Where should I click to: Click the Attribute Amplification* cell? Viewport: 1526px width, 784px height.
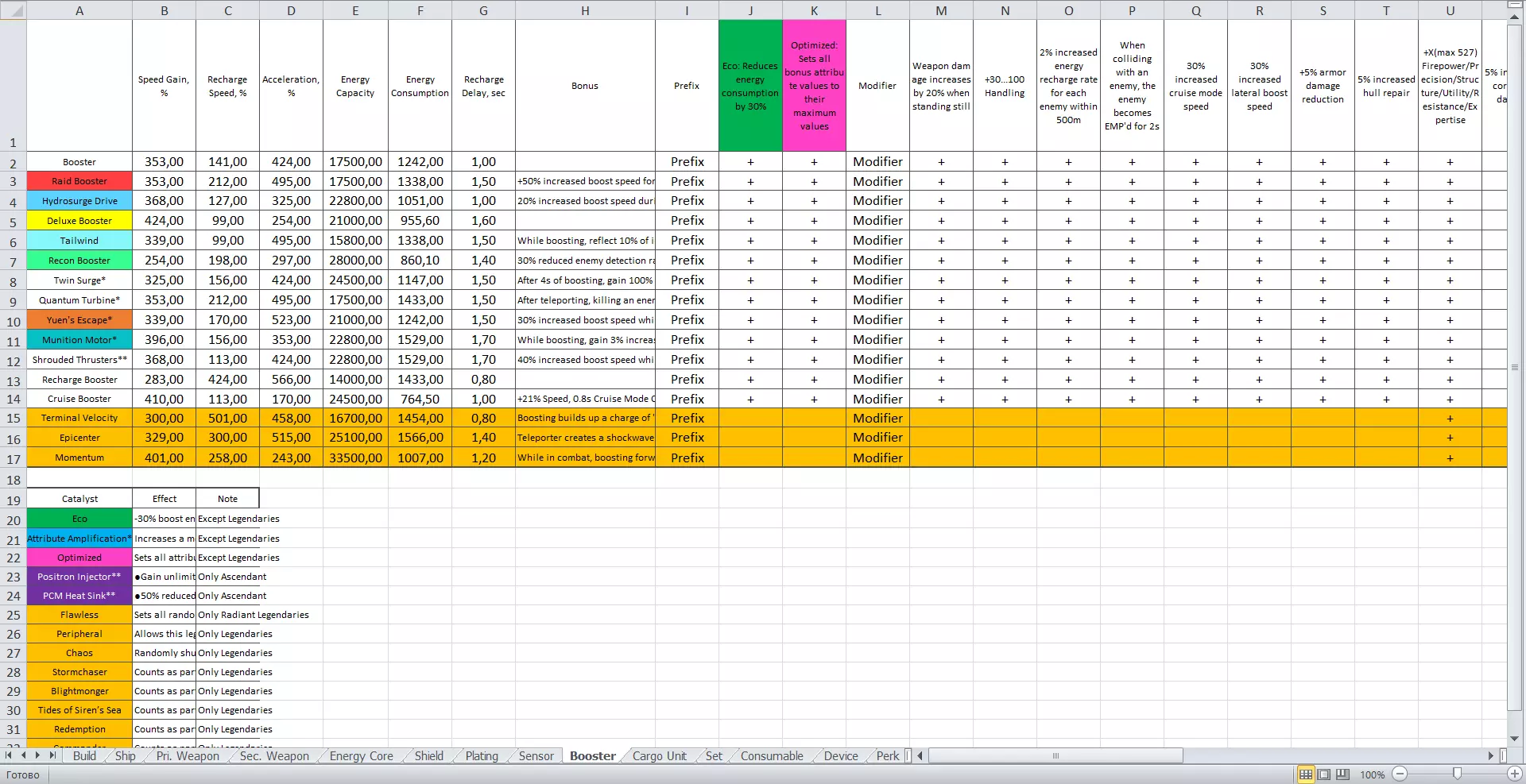79,539
